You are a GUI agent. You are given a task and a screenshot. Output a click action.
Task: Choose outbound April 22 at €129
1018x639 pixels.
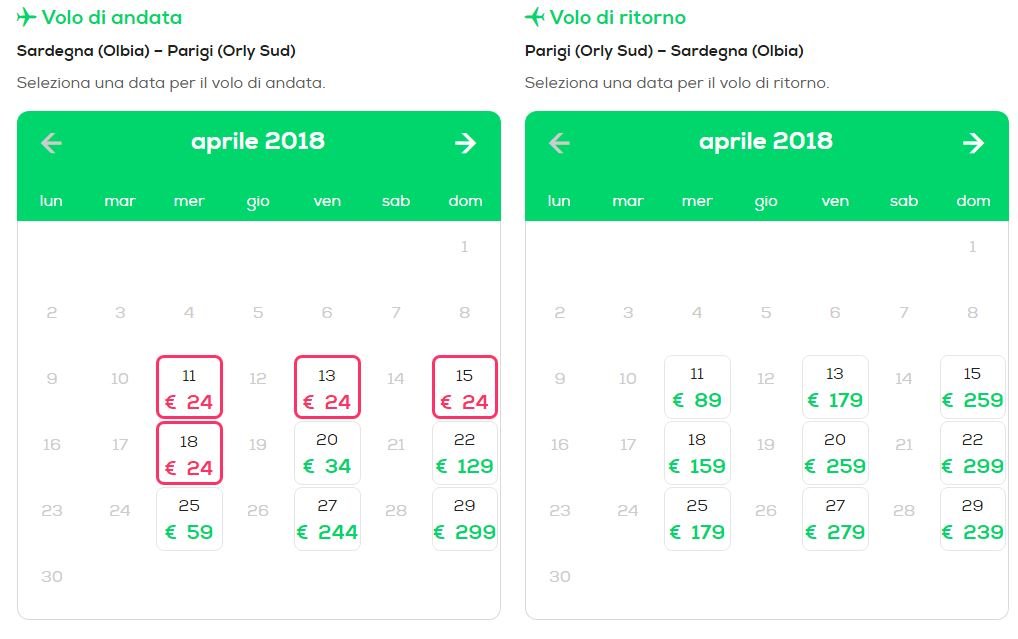click(x=465, y=453)
